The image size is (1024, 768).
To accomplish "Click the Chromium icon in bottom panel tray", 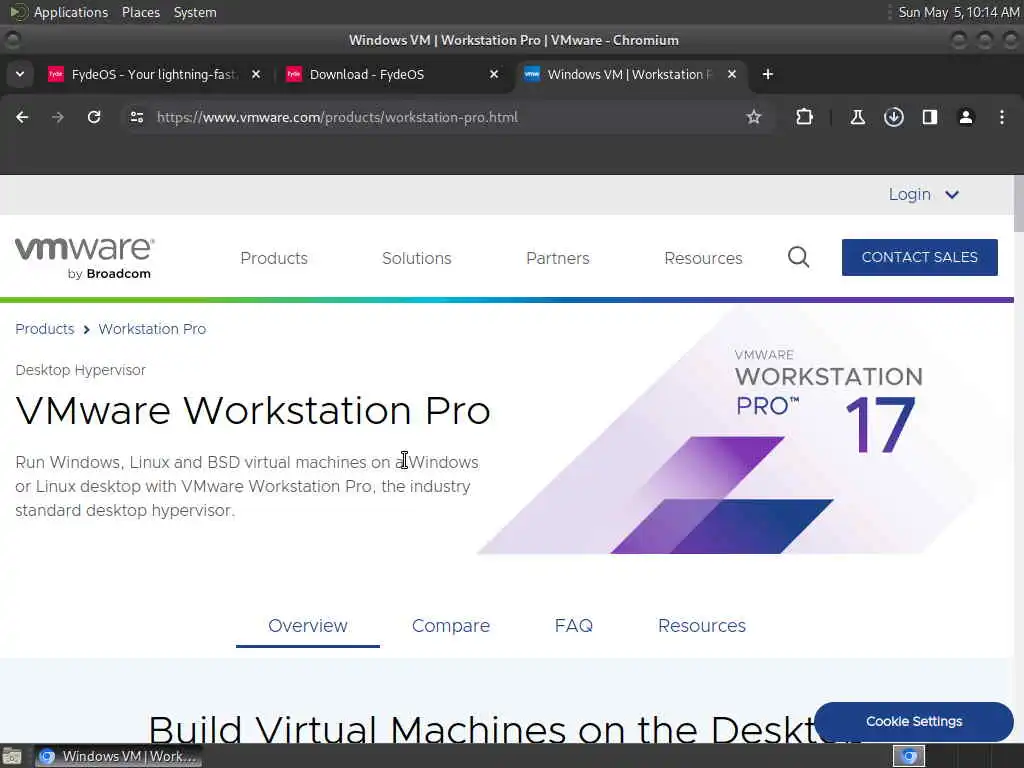I will [x=909, y=756].
